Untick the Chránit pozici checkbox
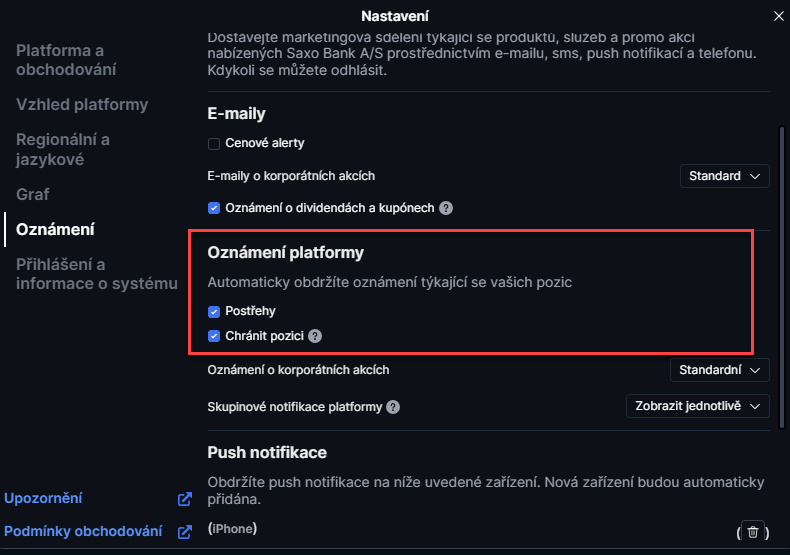Screen dimensions: 790x555 tap(214, 337)
